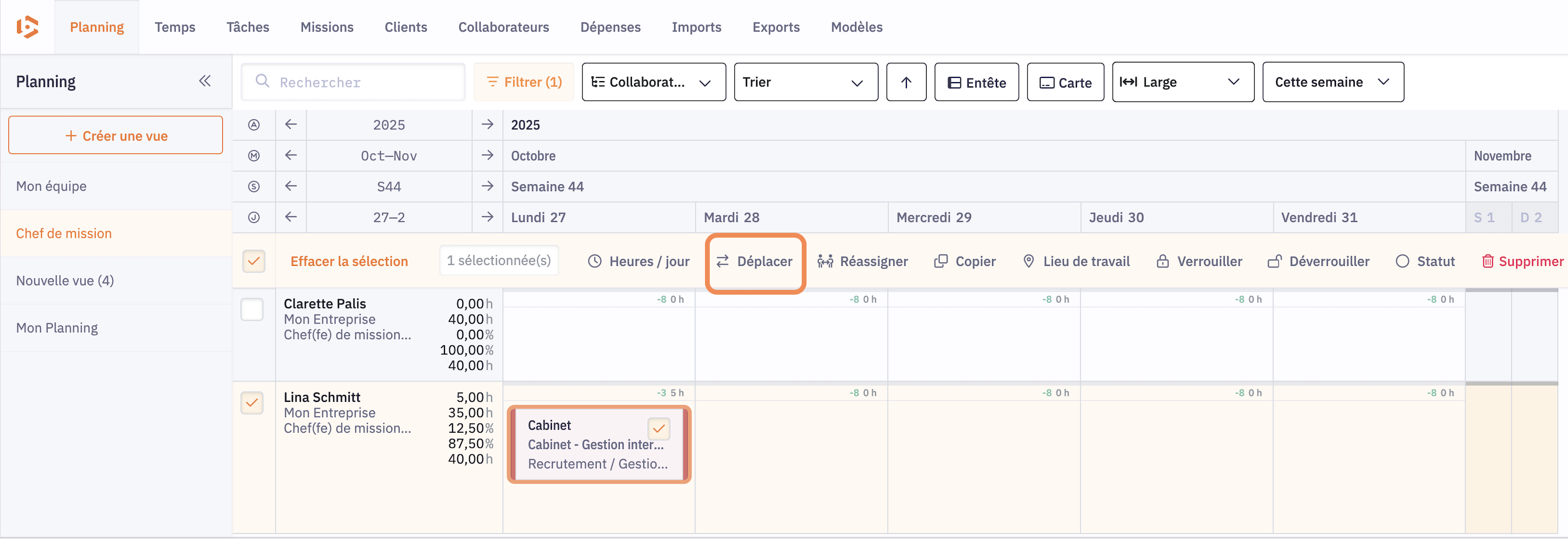Click the app logo in top-left corner
1568x539 pixels.
coord(27,27)
